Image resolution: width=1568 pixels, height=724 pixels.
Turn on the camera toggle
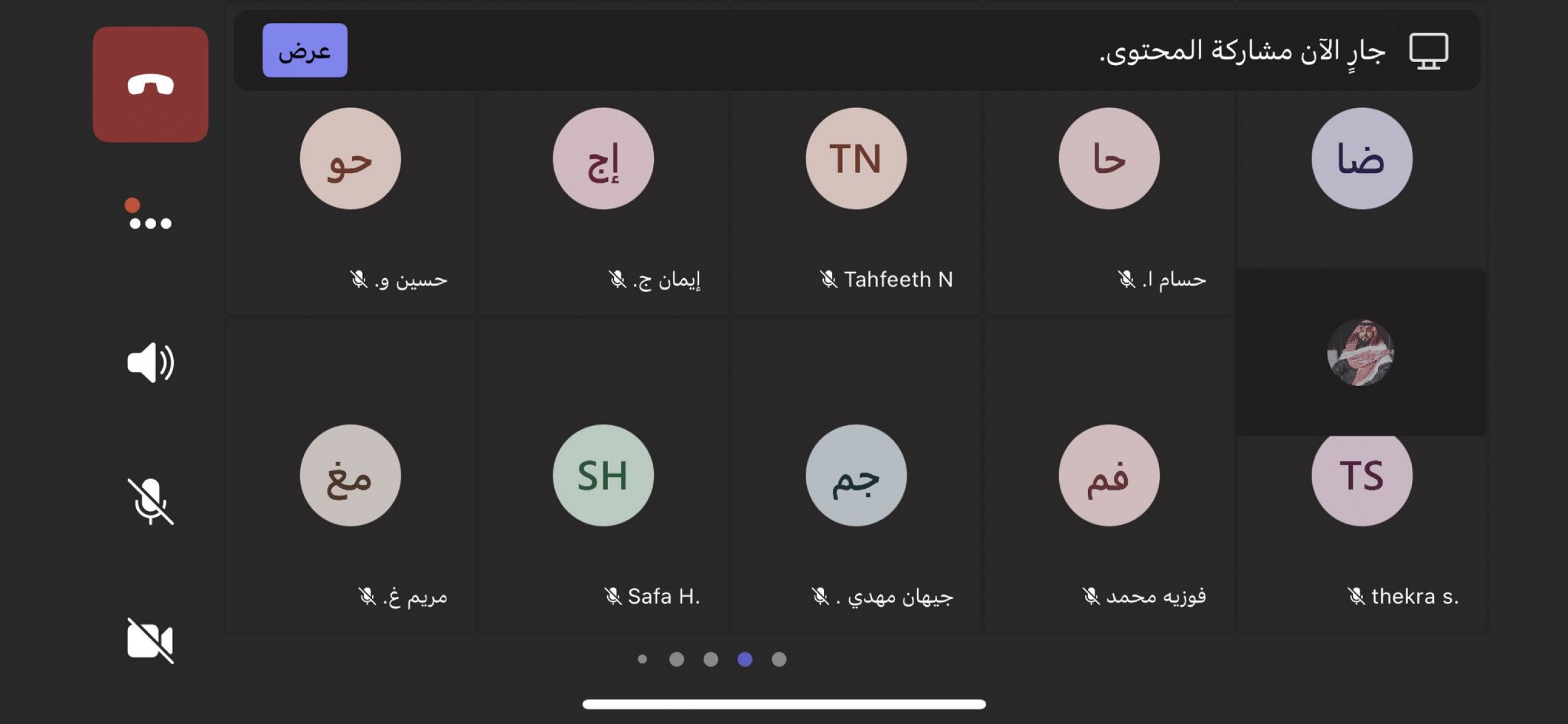coord(150,640)
